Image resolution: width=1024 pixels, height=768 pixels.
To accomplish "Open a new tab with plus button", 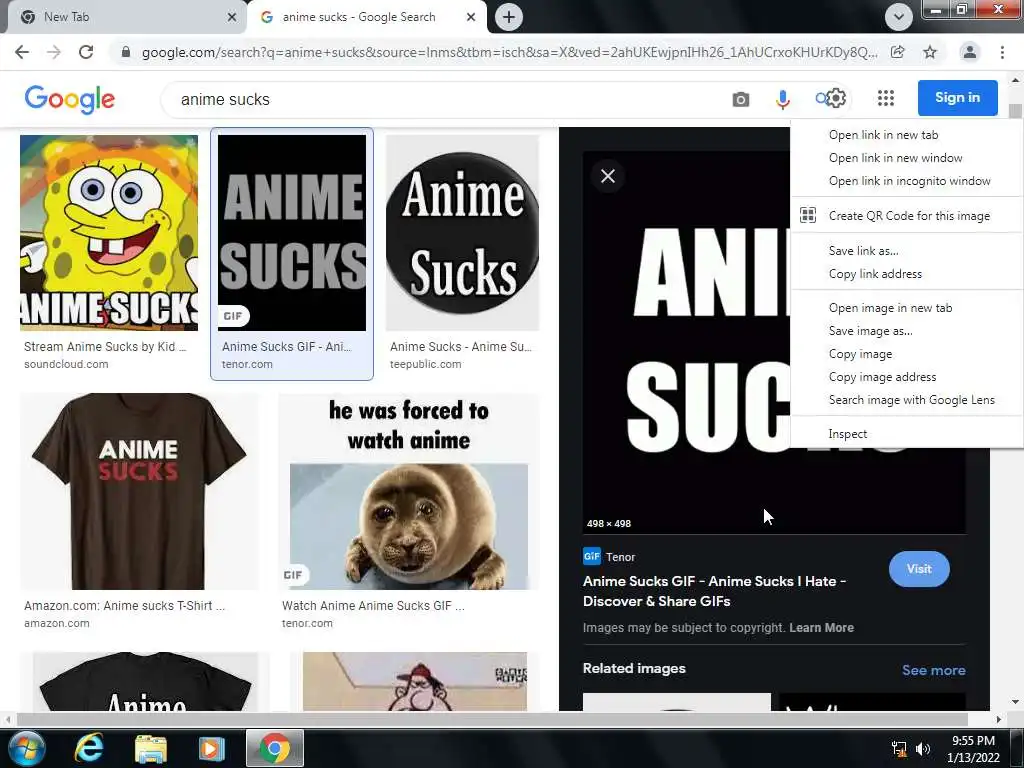I will point(509,17).
